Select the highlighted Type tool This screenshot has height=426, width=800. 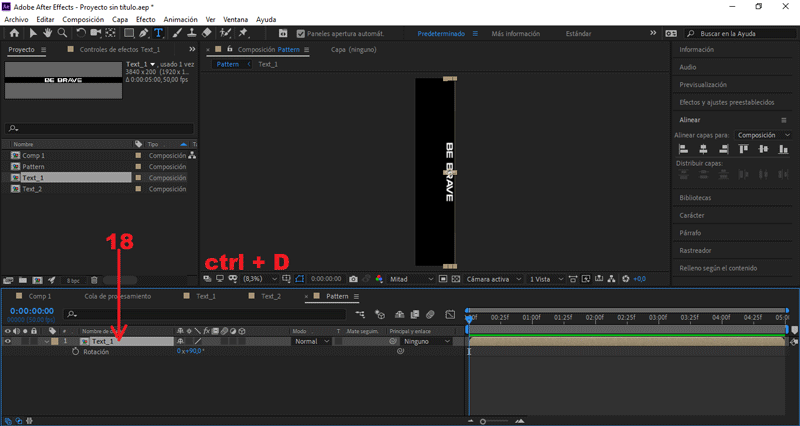coord(159,33)
